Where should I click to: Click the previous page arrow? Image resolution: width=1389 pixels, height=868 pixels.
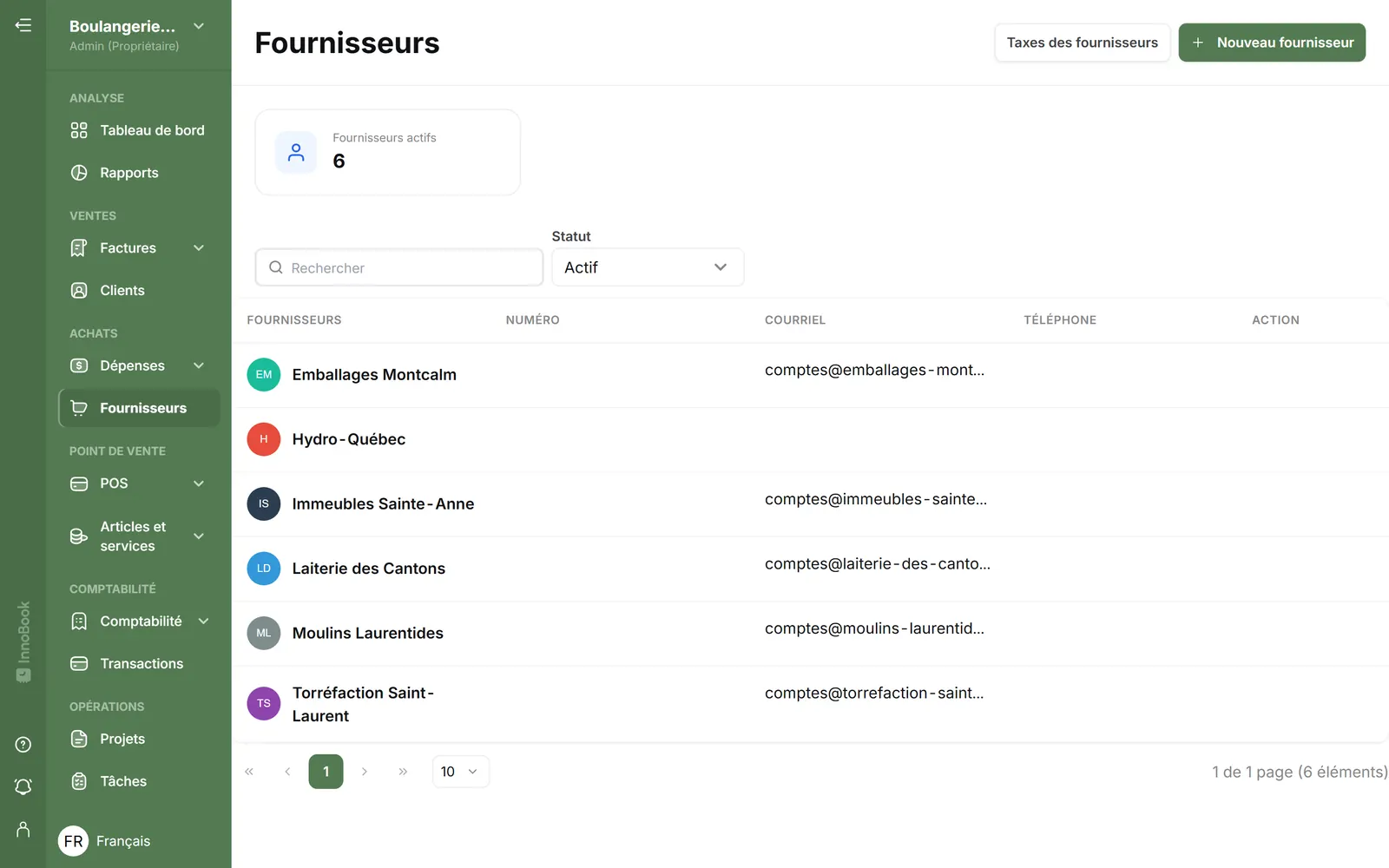(287, 772)
